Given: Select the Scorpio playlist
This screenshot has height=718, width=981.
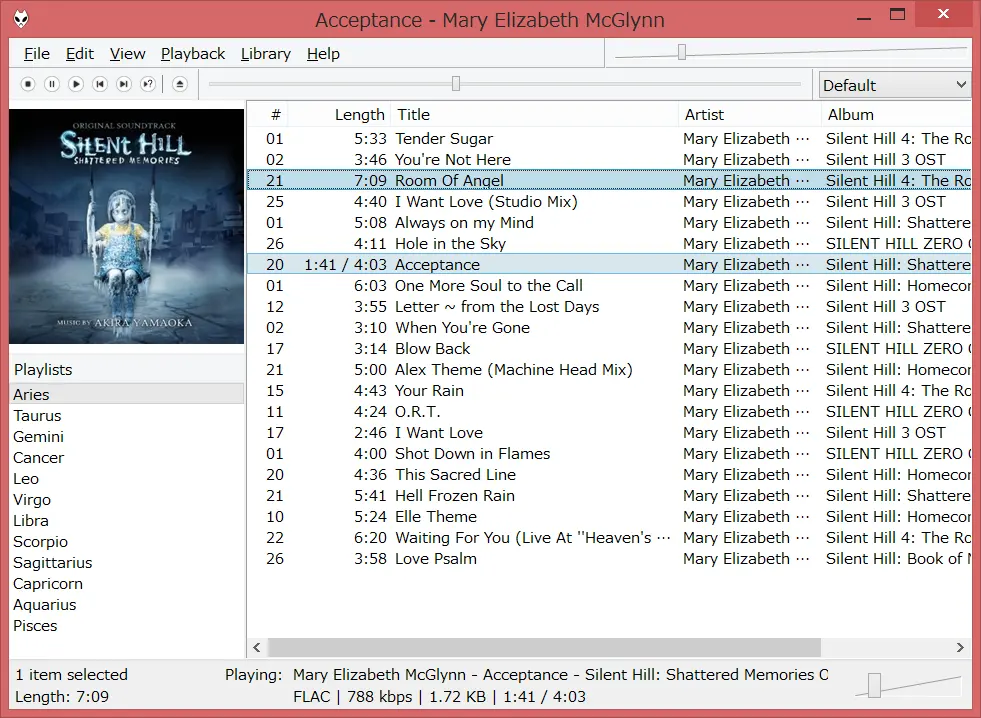Looking at the screenshot, I should coord(127,542).
